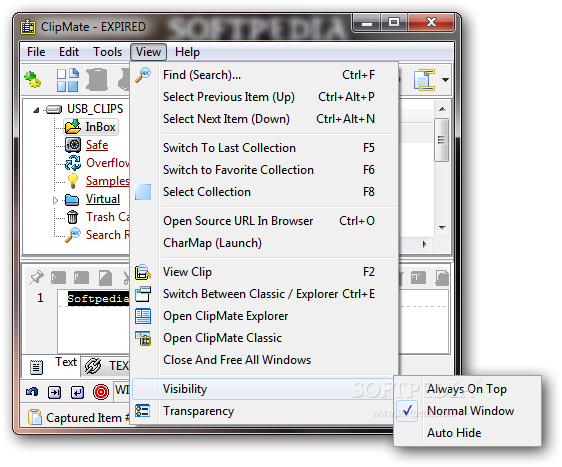Open the Tools menu
562x467 pixels.
(107, 52)
